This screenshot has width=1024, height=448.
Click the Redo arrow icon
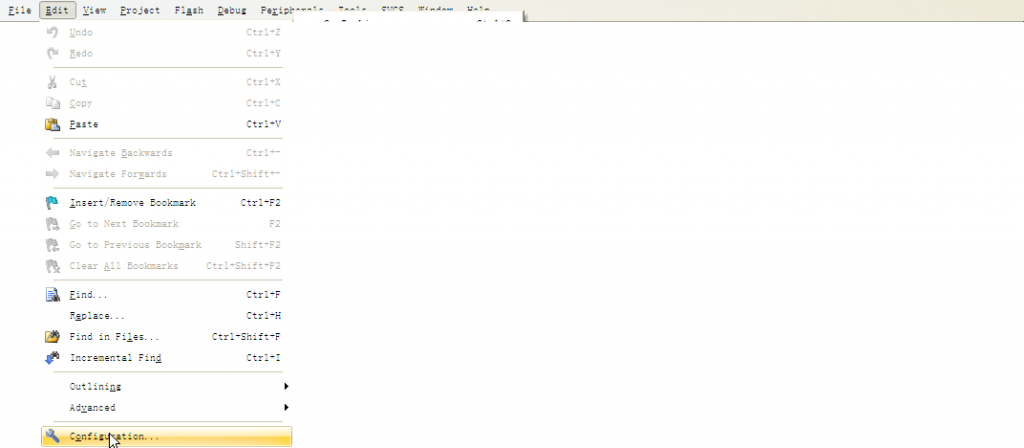(x=53, y=54)
